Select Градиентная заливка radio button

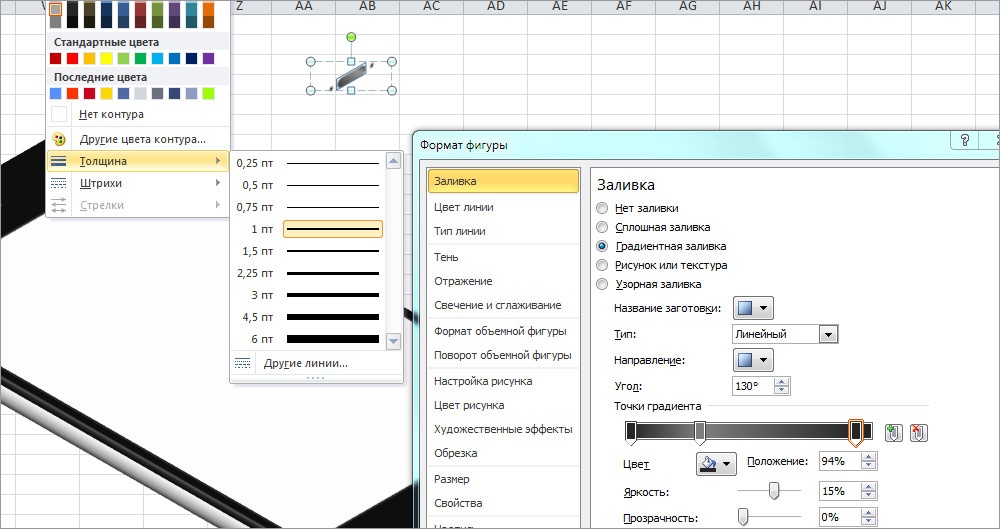pos(601,246)
